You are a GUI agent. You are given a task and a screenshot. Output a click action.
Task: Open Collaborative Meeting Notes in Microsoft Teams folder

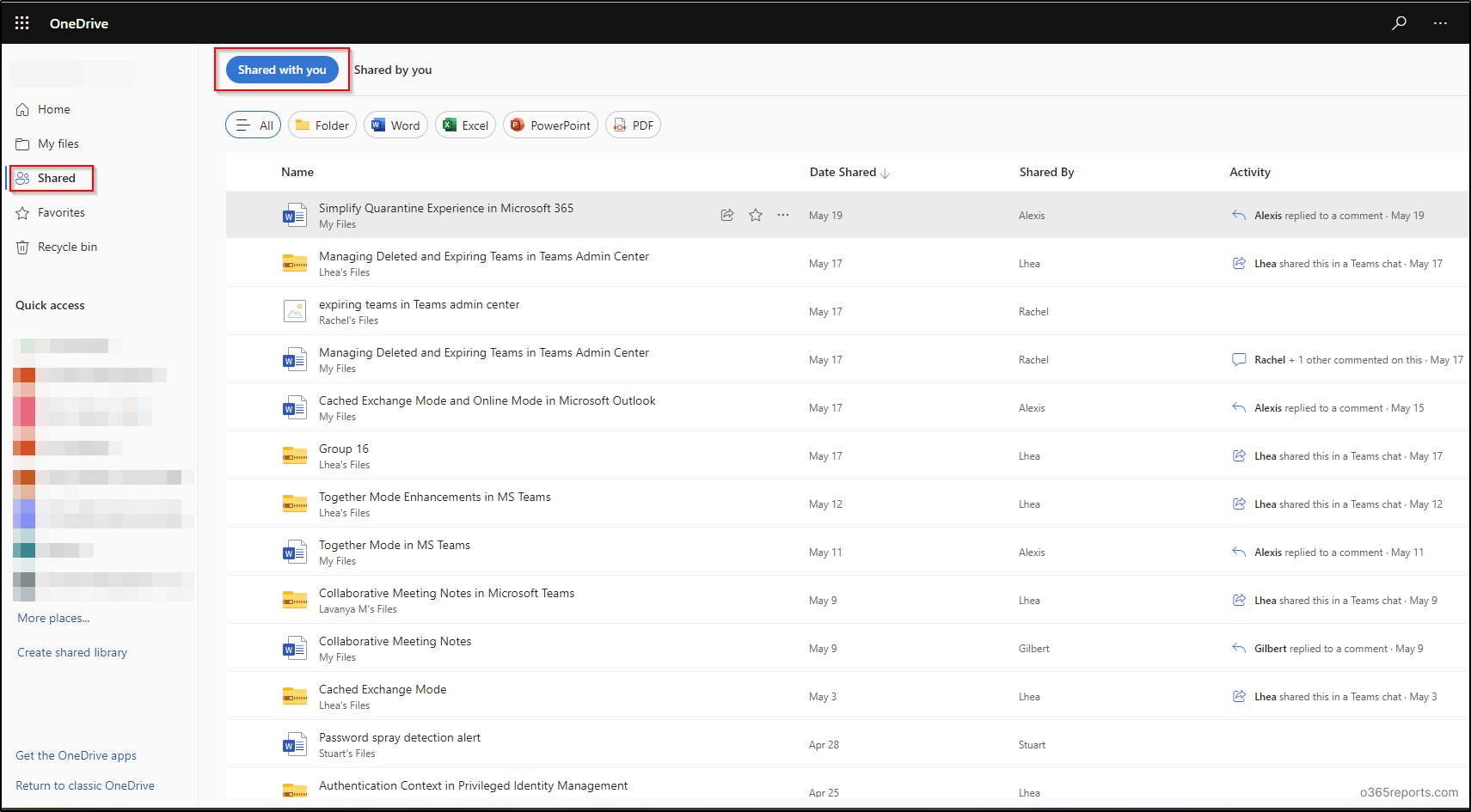[x=446, y=593]
